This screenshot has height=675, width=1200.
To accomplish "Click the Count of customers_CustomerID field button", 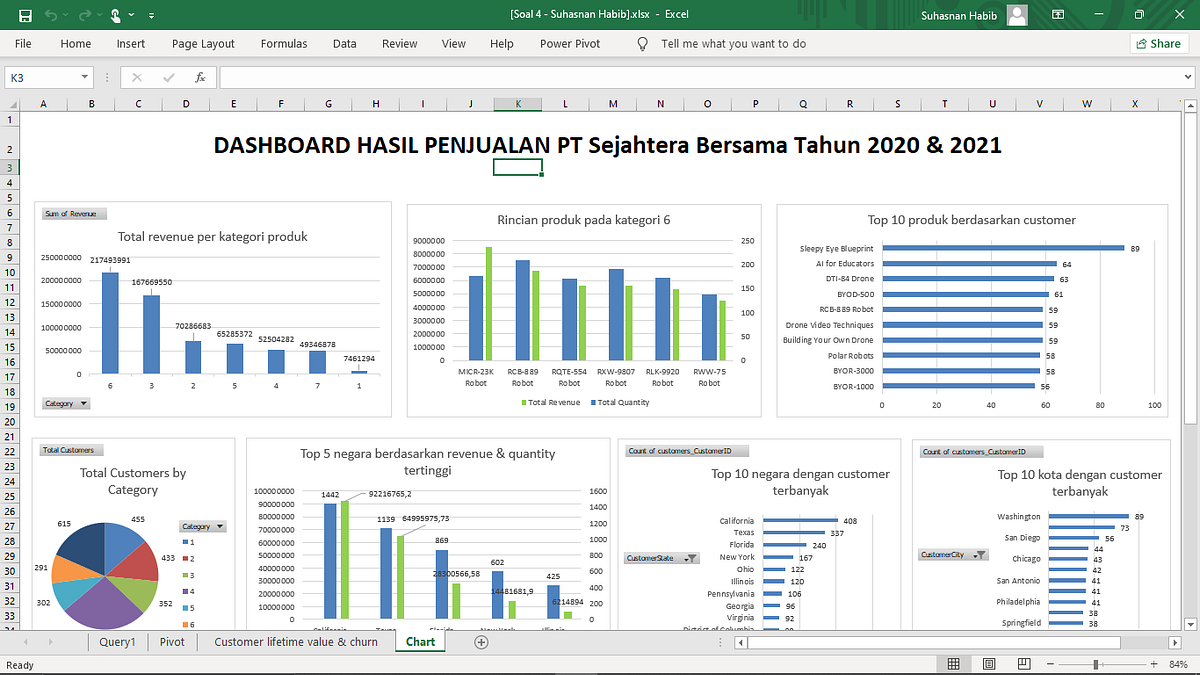I will click(x=686, y=451).
